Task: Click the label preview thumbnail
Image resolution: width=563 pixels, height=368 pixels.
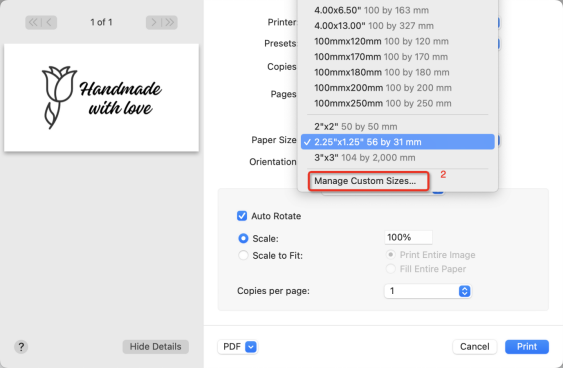Action: click(x=101, y=97)
